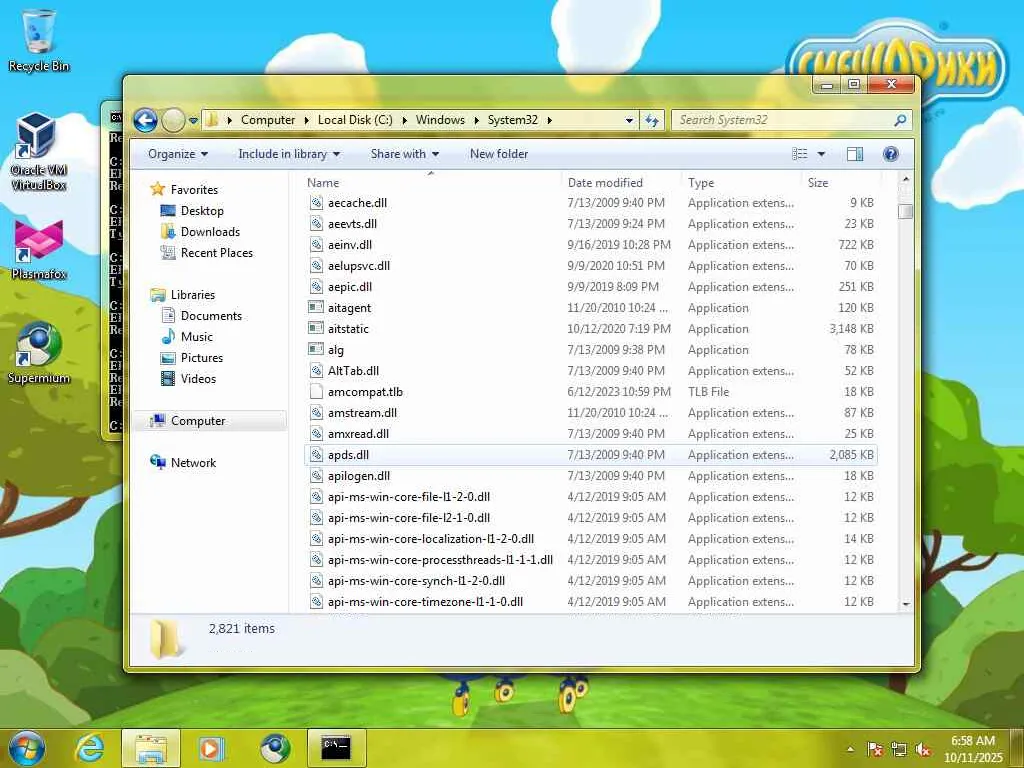This screenshot has width=1024, height=768.
Task: Select Computer in the address bar path
Action: pyautogui.click(x=268, y=120)
